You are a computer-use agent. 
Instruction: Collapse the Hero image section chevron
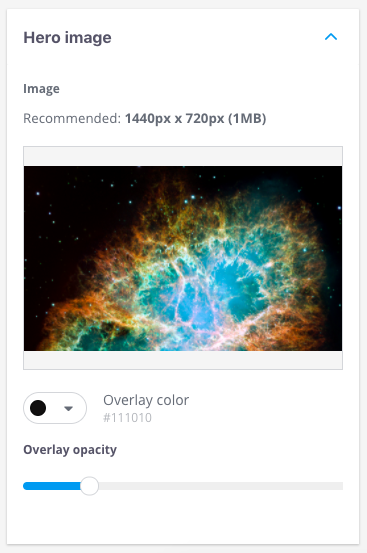point(331,37)
